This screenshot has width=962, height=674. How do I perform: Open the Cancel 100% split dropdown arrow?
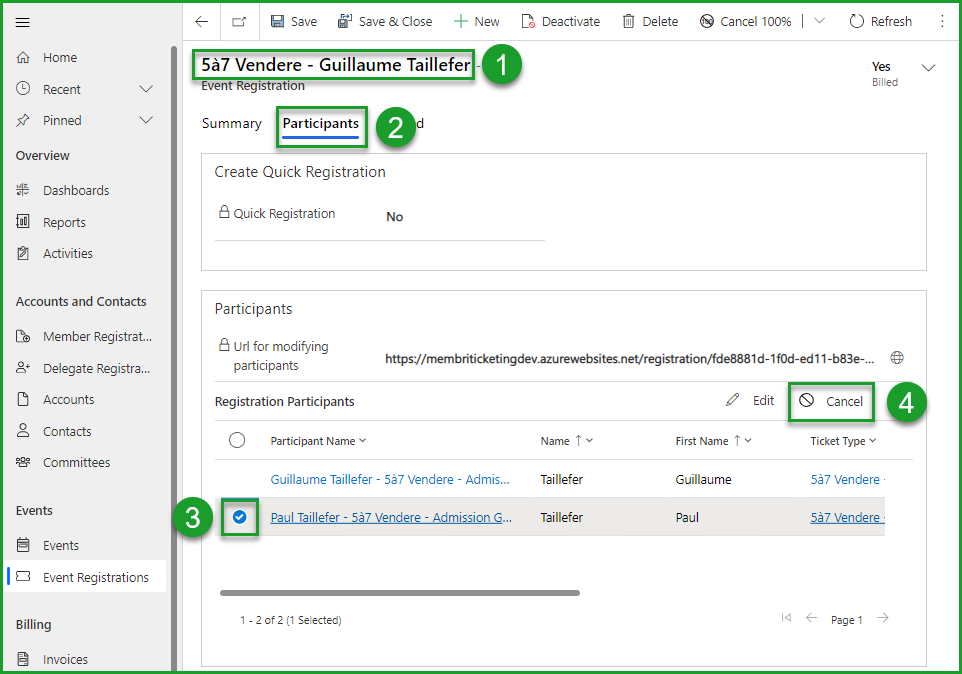820,21
